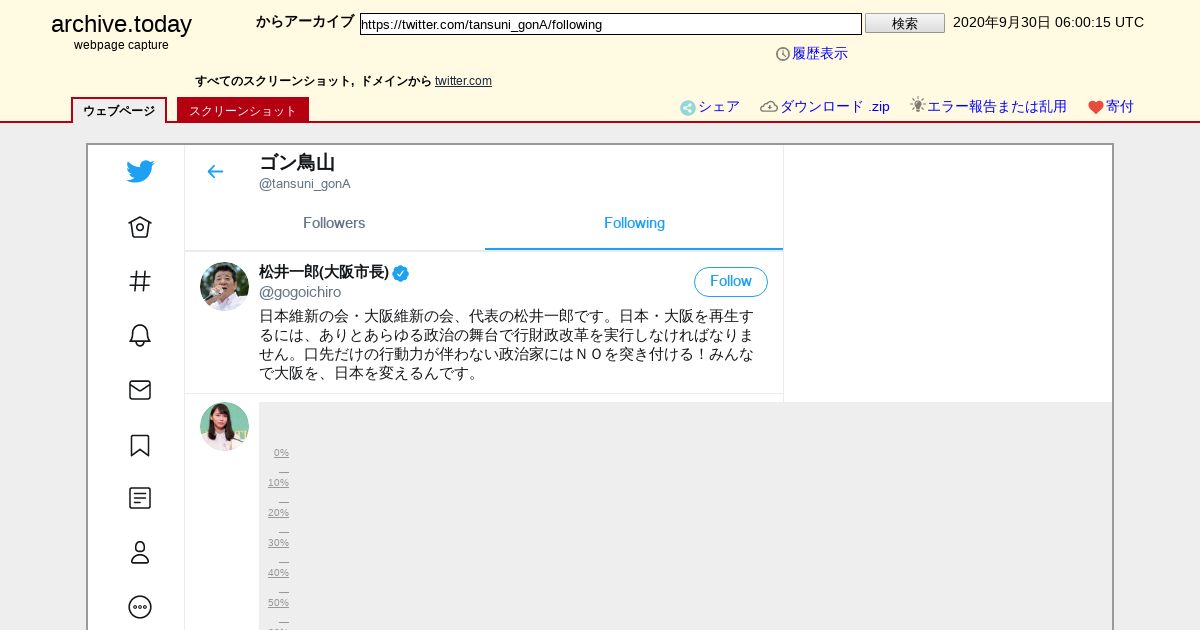Switch to the Following tab

pyautogui.click(x=634, y=223)
